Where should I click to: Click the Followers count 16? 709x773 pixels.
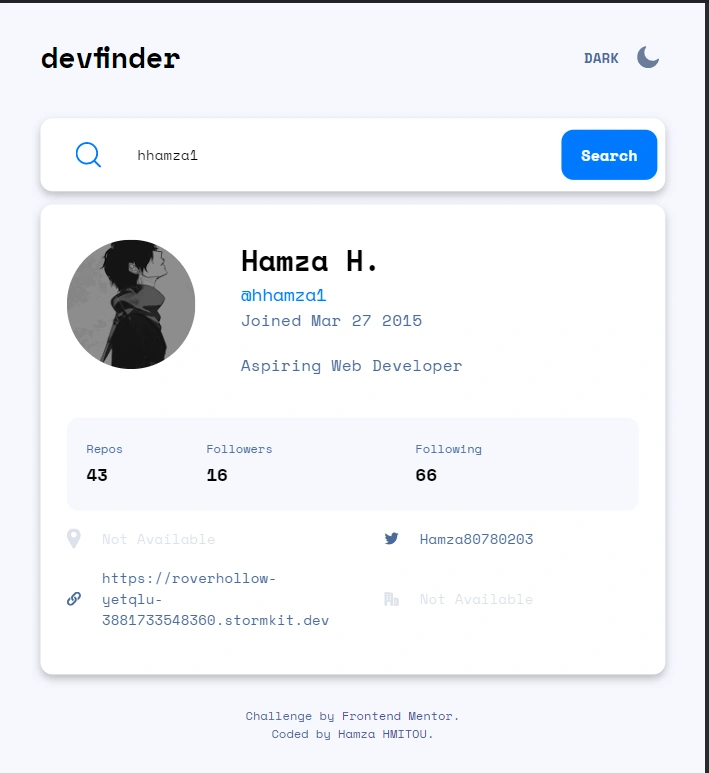[x=217, y=475]
